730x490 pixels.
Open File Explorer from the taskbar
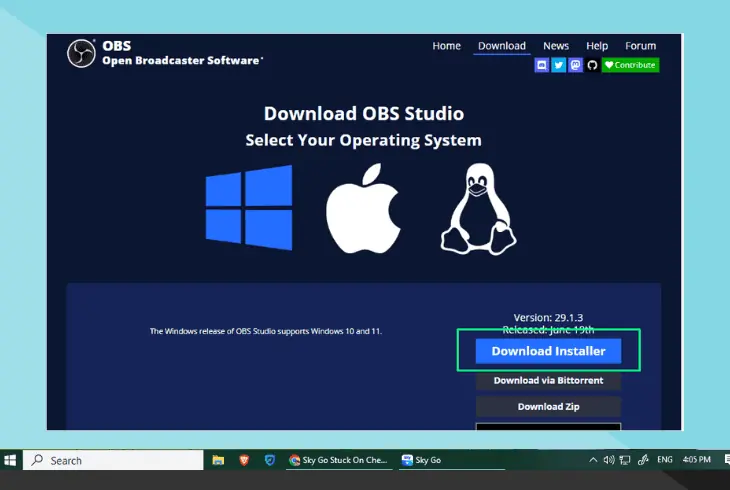pyautogui.click(x=218, y=460)
